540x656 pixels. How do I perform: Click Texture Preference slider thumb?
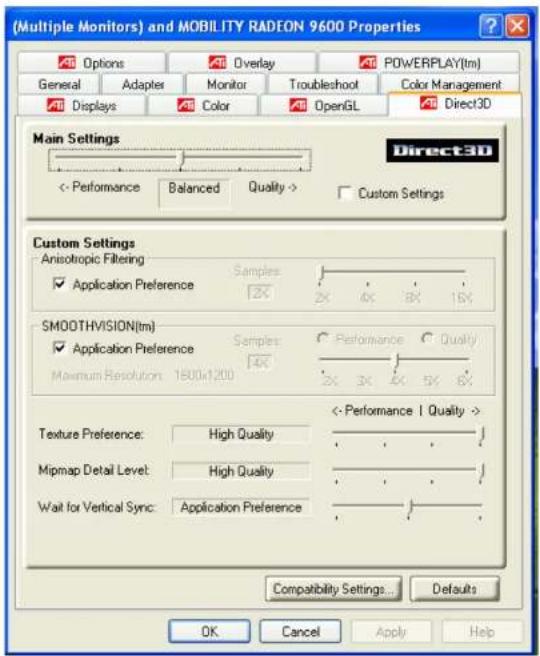[481, 434]
